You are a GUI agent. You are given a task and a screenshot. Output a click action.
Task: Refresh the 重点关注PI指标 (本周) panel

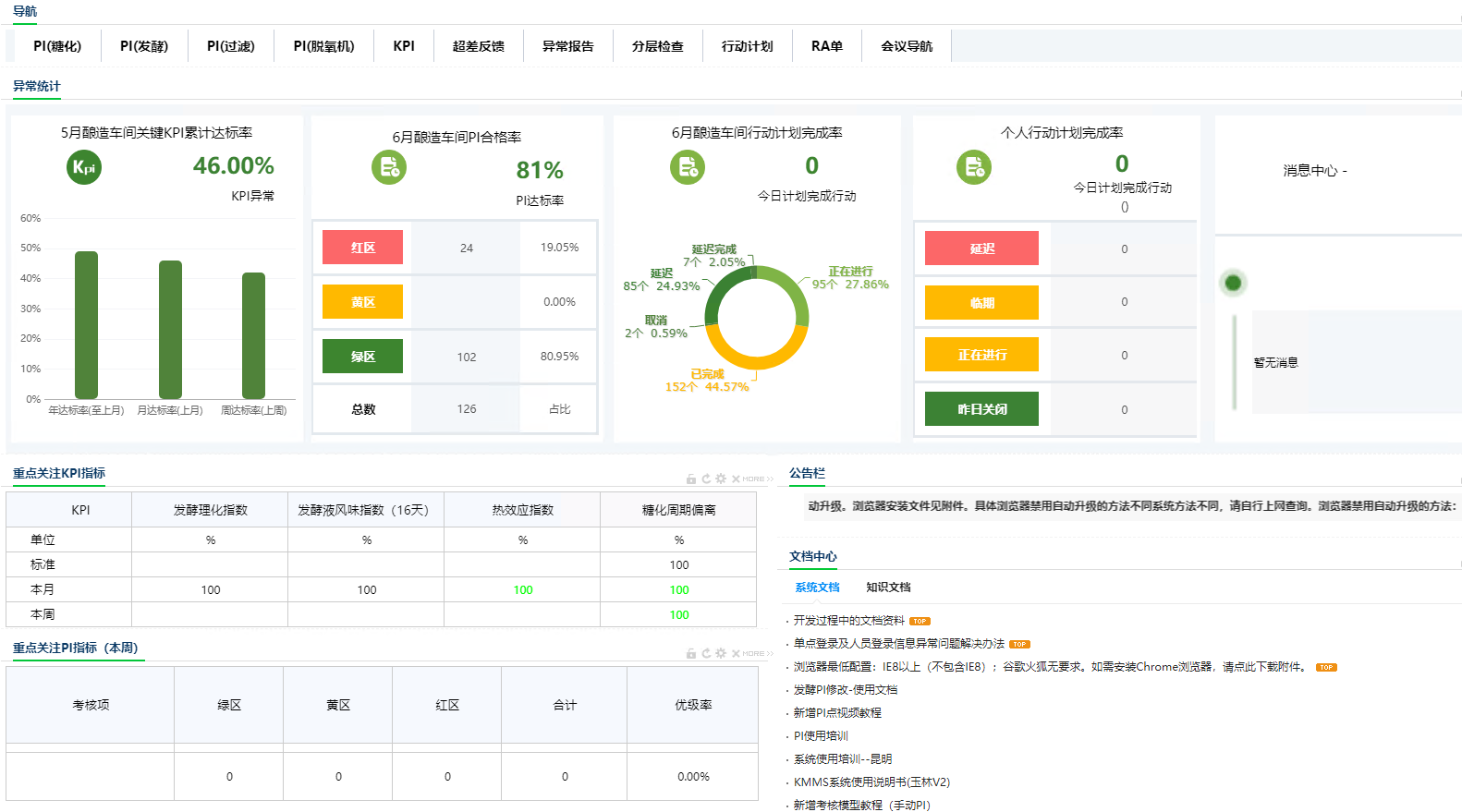[706, 653]
